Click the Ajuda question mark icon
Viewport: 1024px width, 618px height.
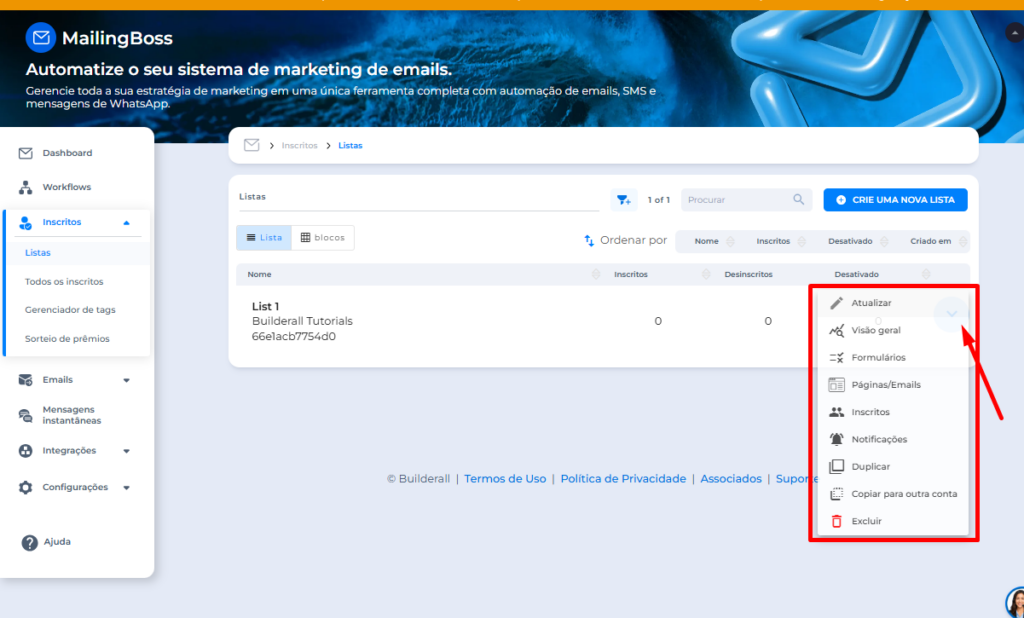(x=30, y=542)
